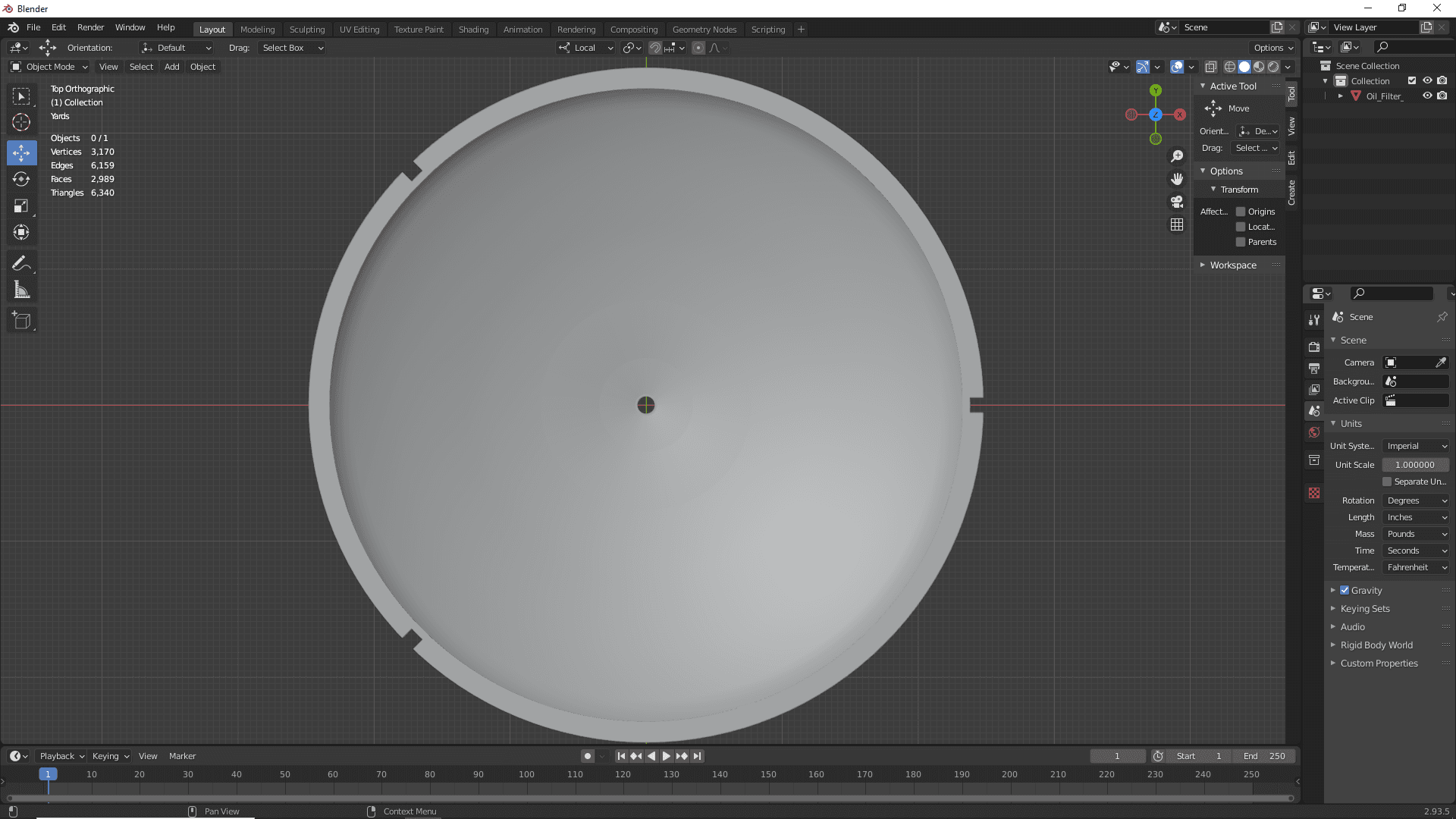
Task: Activate the Scale tool
Action: pyautogui.click(x=21, y=206)
